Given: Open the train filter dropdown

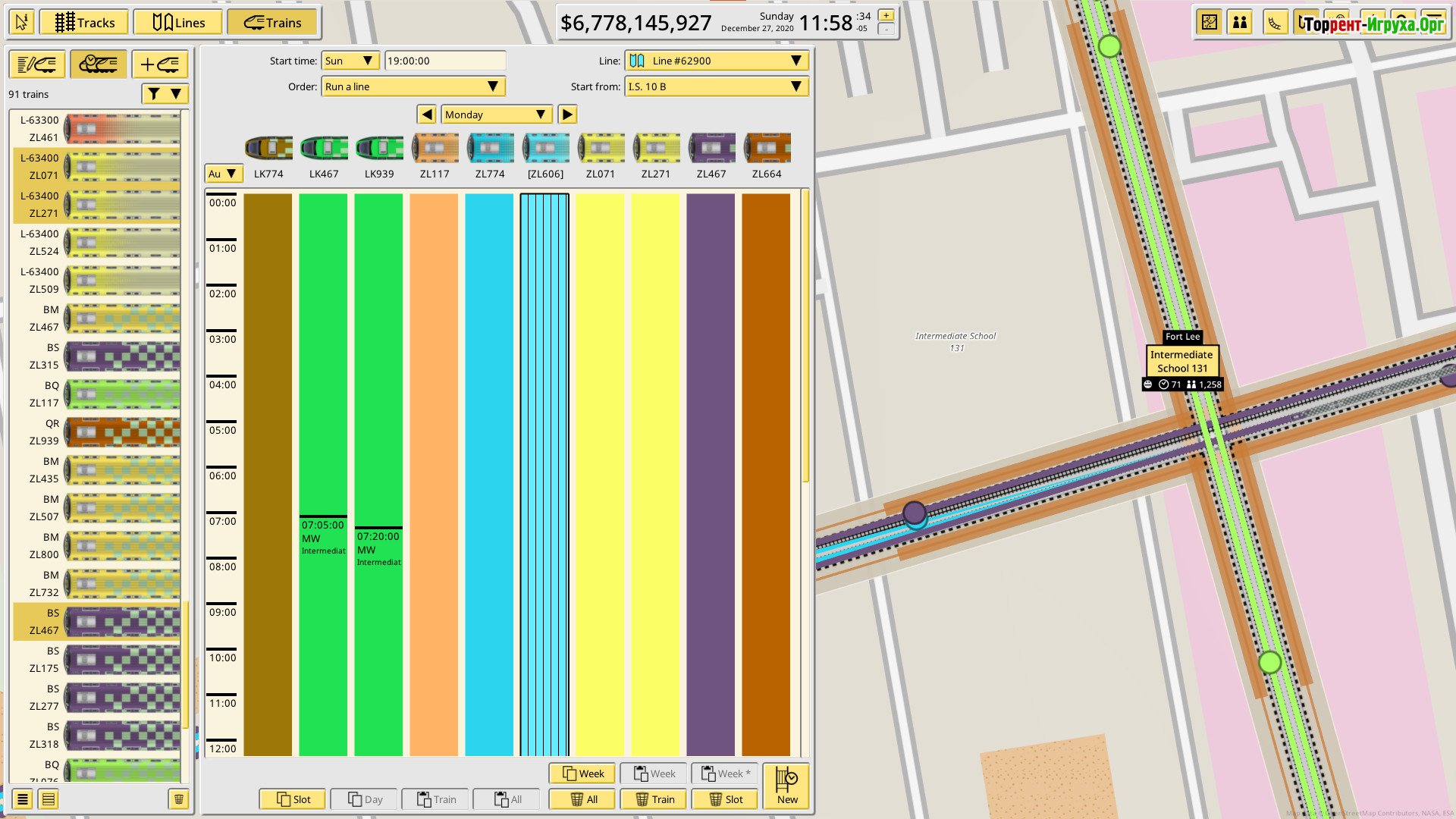Looking at the screenshot, I should [x=165, y=93].
